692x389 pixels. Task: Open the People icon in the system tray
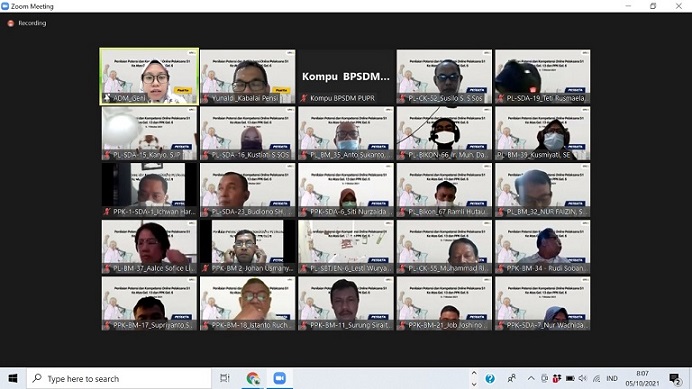(x=512, y=378)
